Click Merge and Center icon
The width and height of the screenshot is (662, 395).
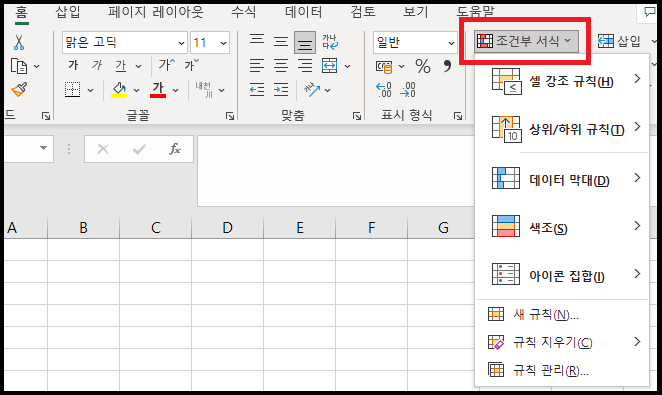329,66
